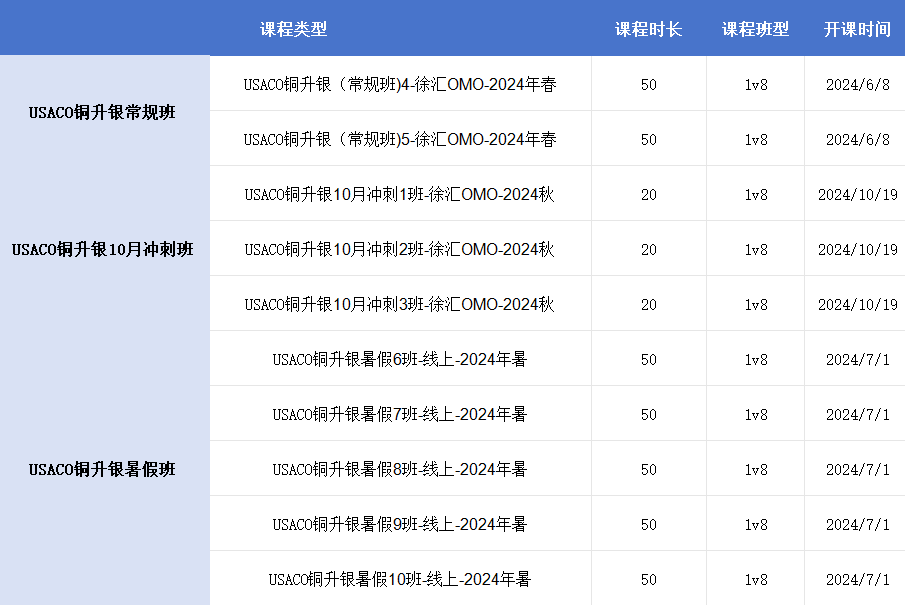Click 1v8 class type for 常规班)5
905x605 pixels.
click(756, 140)
